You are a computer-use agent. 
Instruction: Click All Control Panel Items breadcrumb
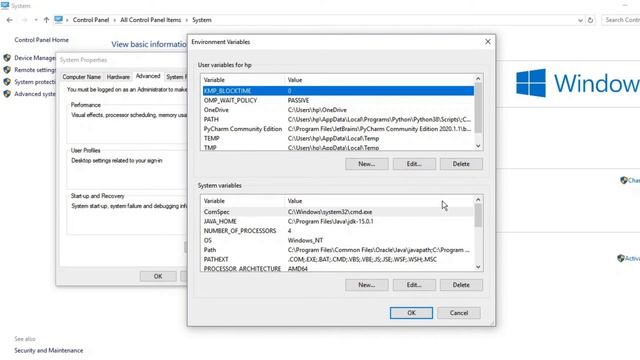point(150,20)
